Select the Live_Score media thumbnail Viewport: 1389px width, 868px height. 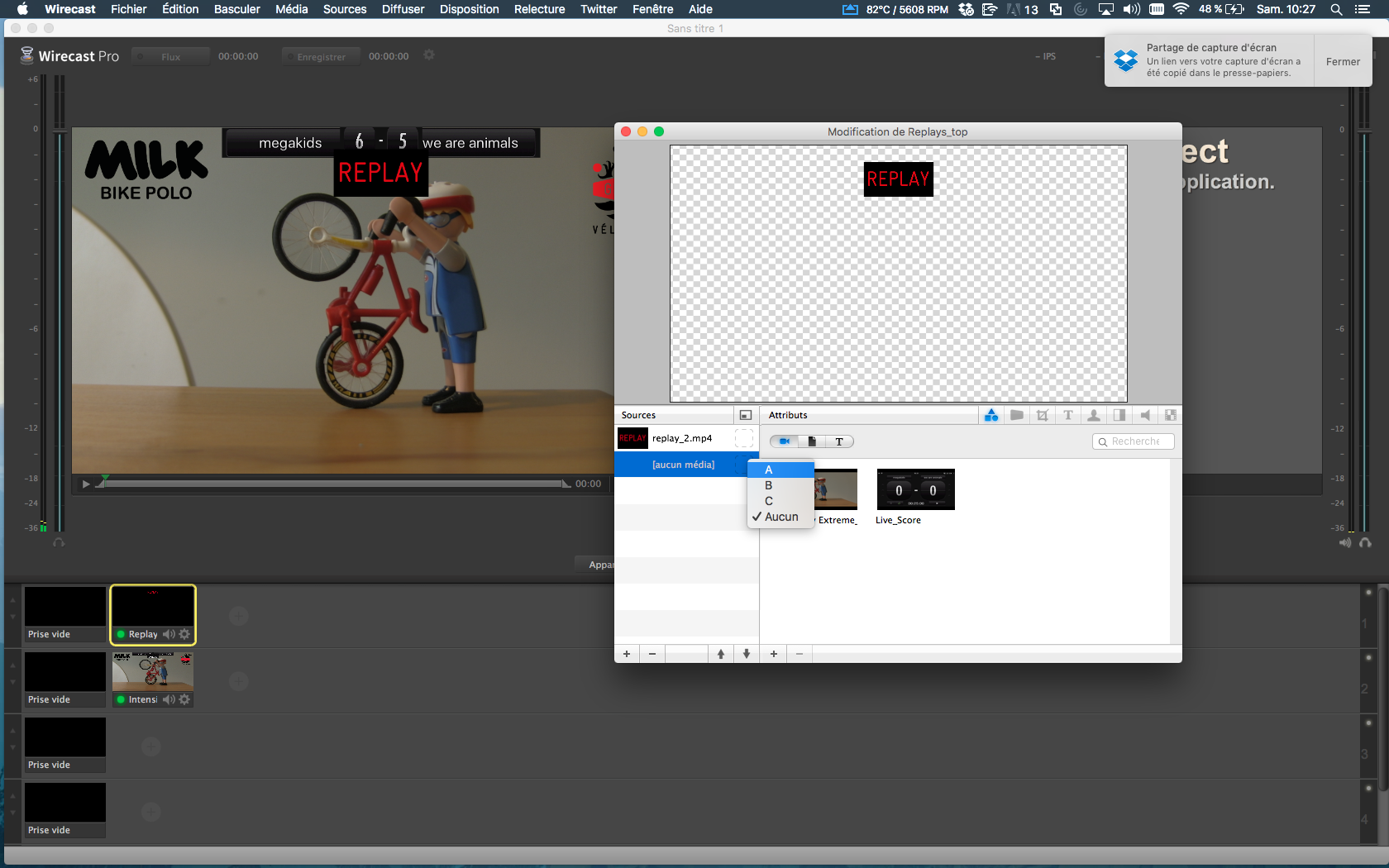pyautogui.click(x=915, y=489)
